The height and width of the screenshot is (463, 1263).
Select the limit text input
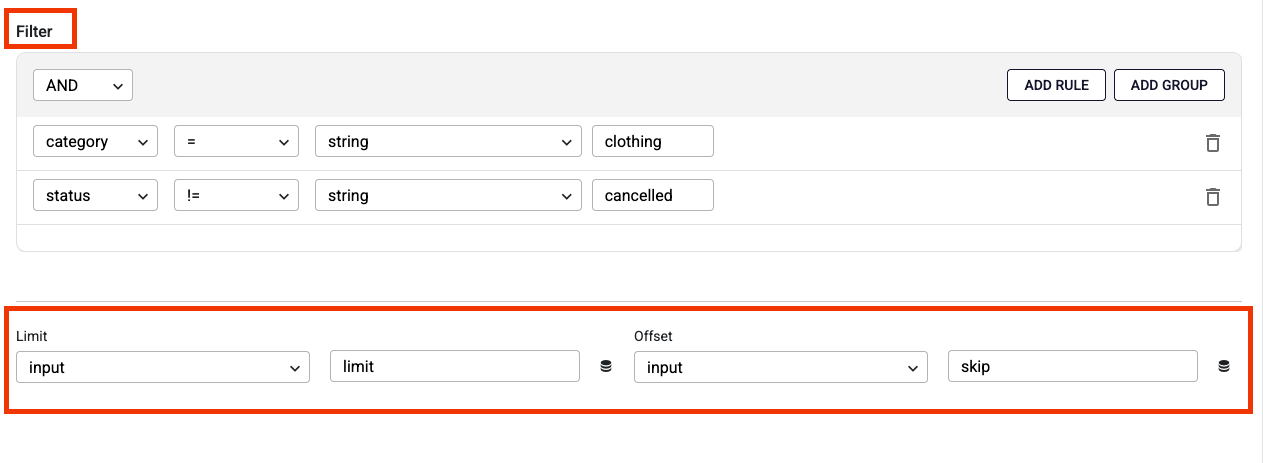[454, 367]
